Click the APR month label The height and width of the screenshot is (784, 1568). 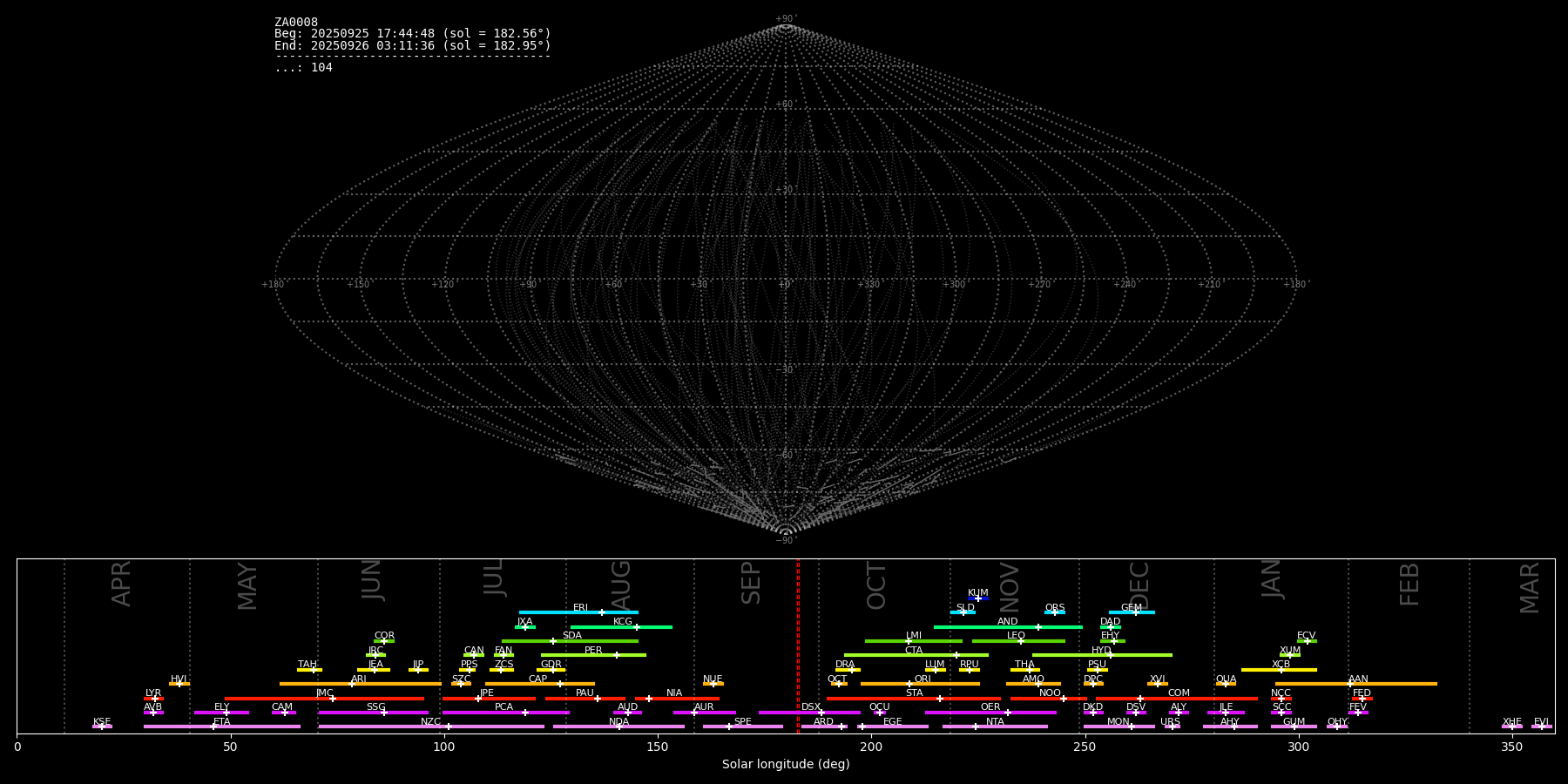[121, 584]
